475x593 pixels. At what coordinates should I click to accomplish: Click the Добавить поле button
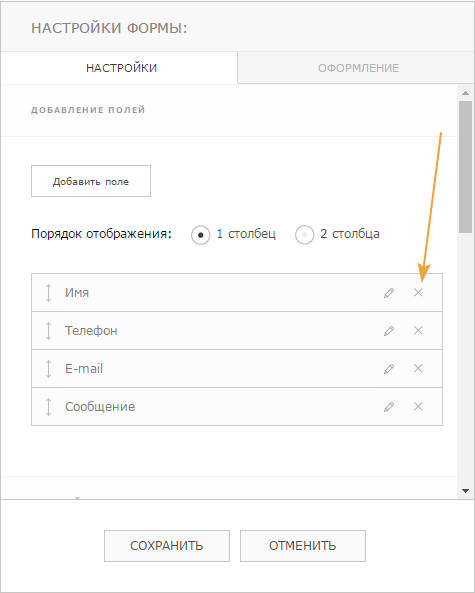click(x=91, y=181)
